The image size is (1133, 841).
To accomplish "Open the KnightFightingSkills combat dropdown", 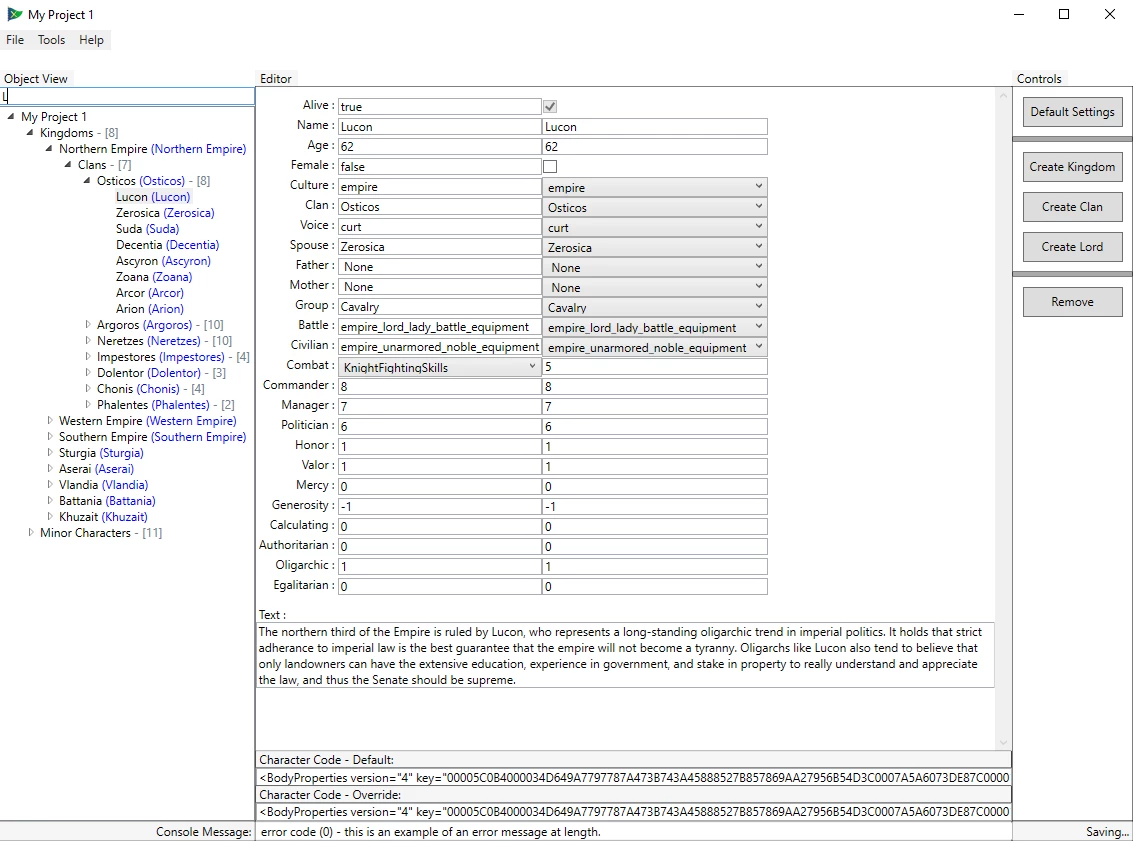I will [439, 367].
